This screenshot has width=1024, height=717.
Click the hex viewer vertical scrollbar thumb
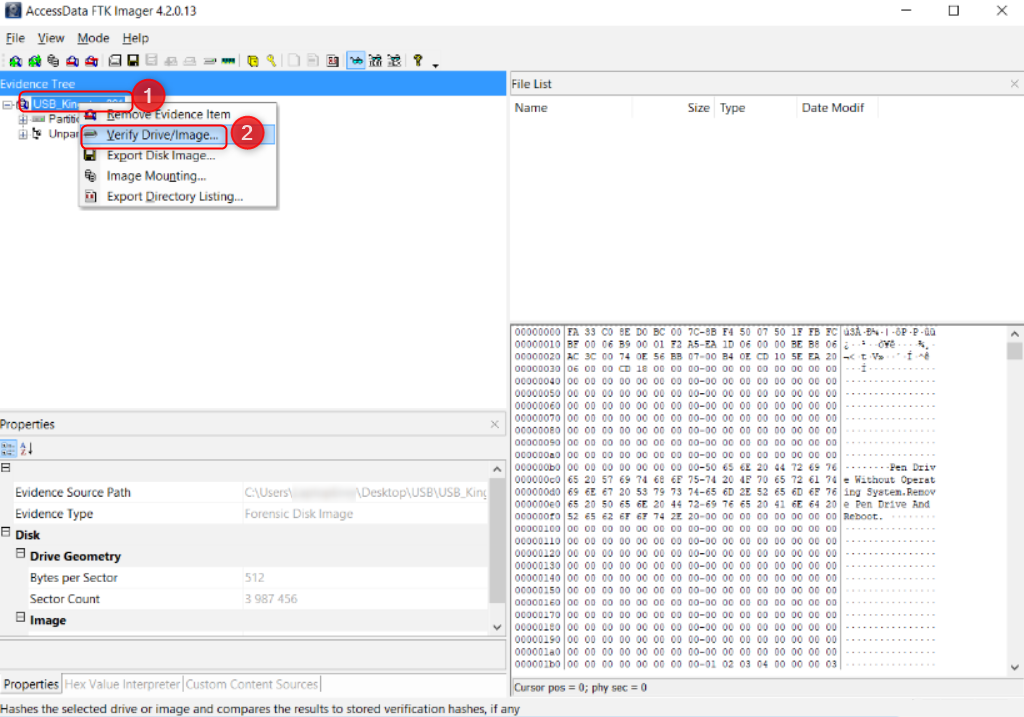pyautogui.click(x=1014, y=350)
